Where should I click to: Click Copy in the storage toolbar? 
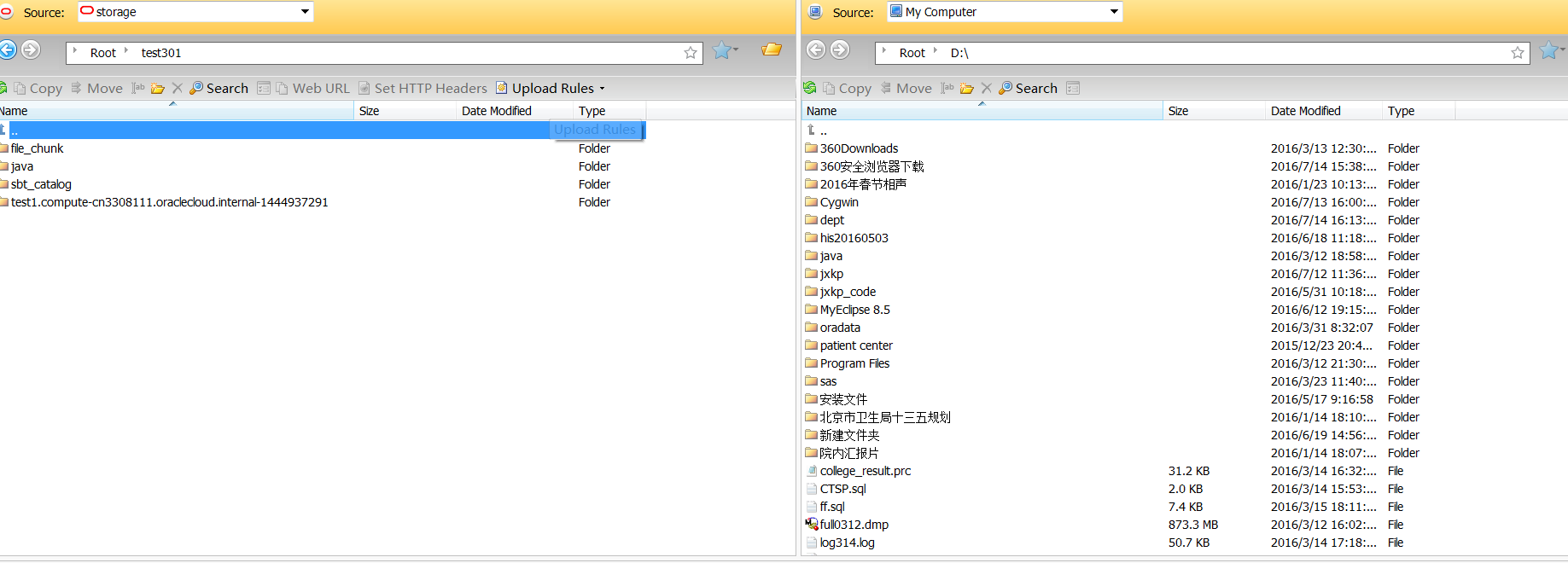coord(38,88)
